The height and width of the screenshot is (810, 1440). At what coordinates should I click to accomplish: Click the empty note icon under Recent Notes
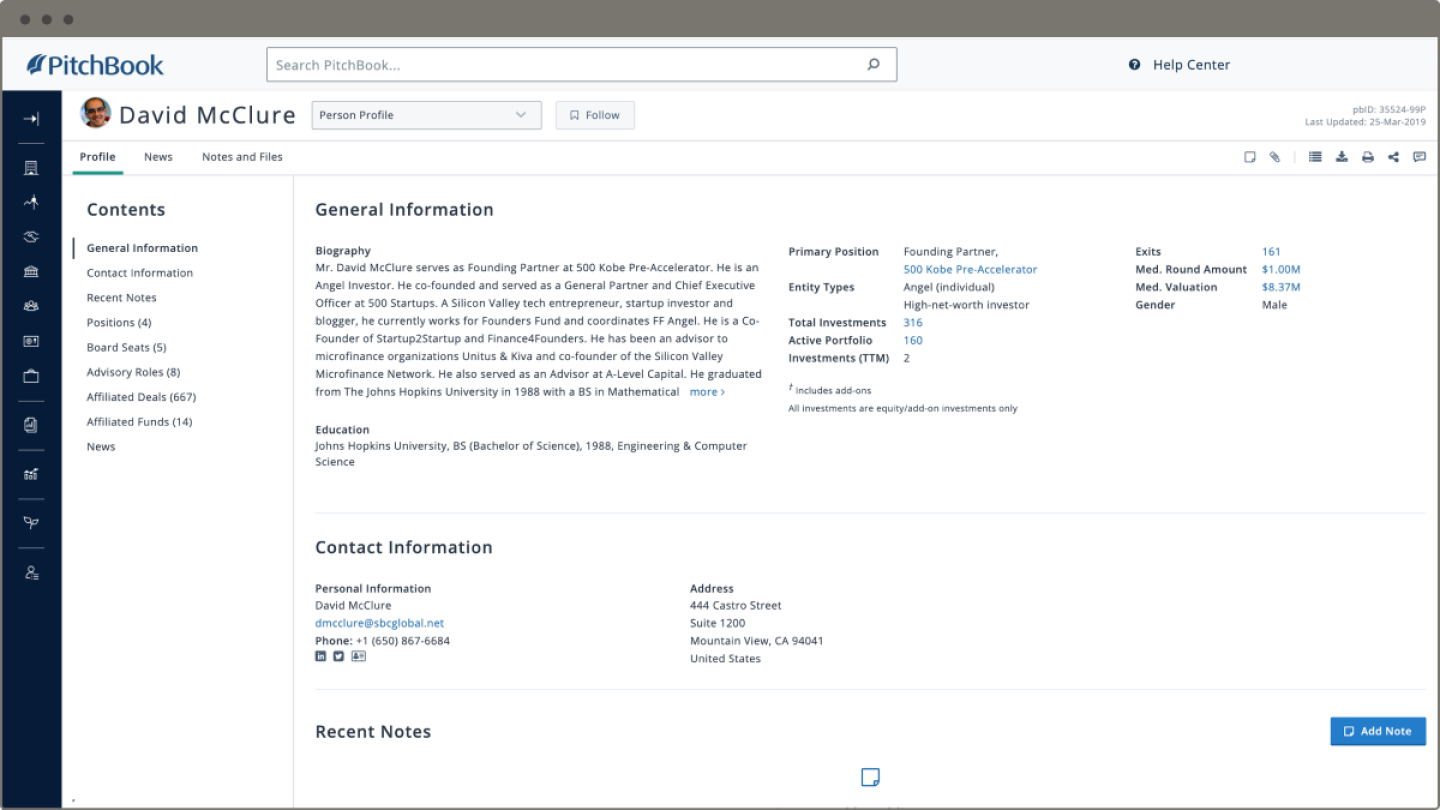pyautogui.click(x=870, y=777)
